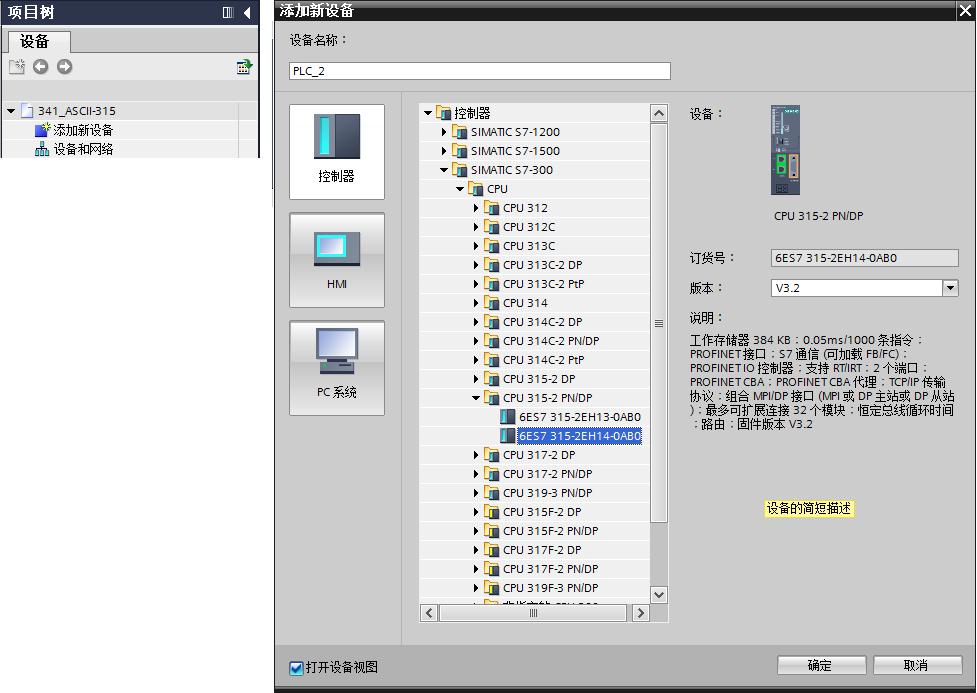Click the forward arrow in project tree toolbar
The width and height of the screenshot is (977, 693).
(x=64, y=67)
